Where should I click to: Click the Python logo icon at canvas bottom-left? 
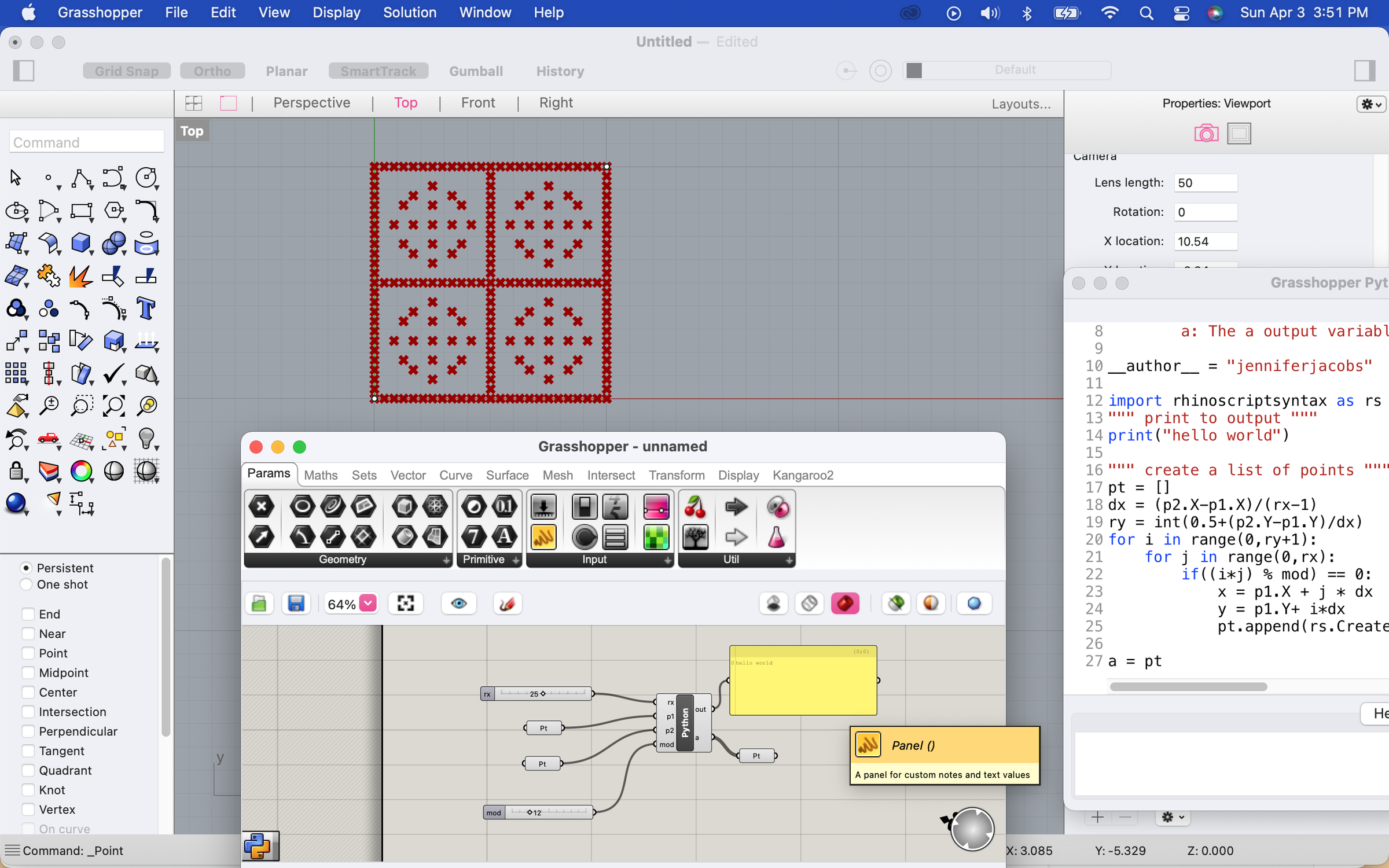260,845
